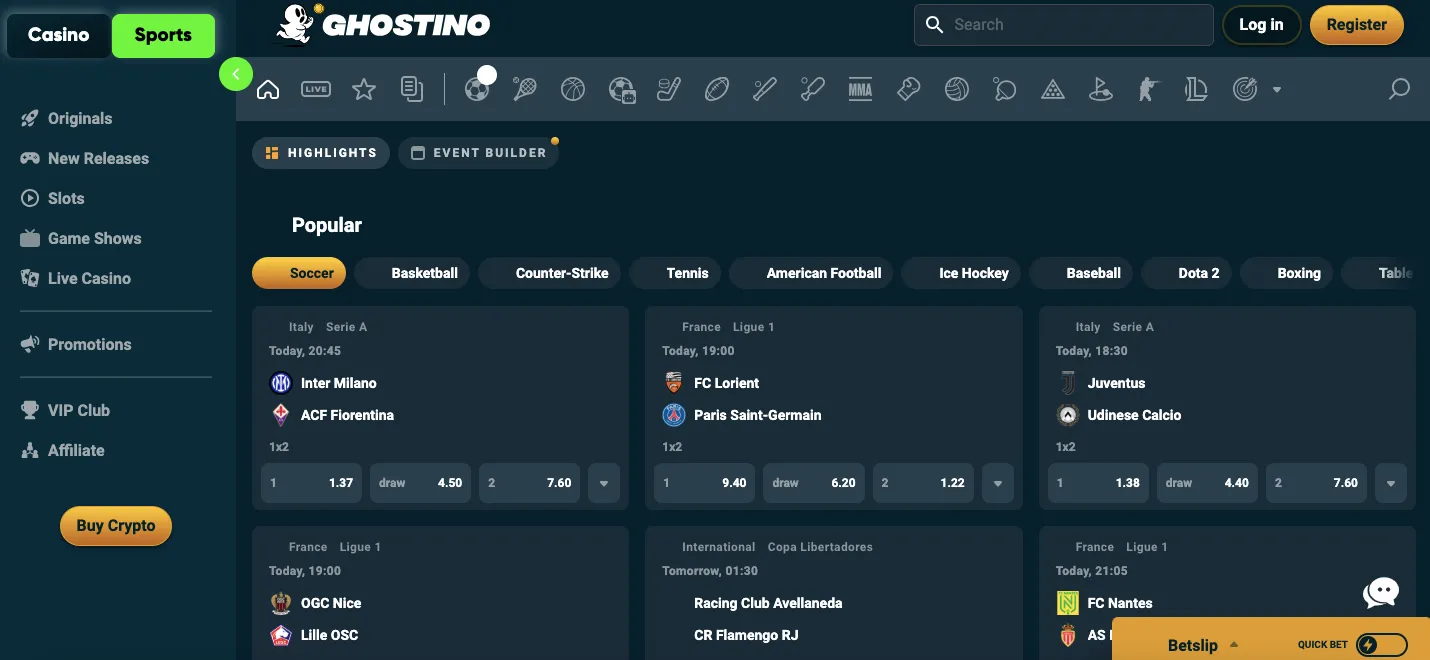This screenshot has height=660, width=1430.
Task: Open the Event Builder tab
Action: point(478,153)
